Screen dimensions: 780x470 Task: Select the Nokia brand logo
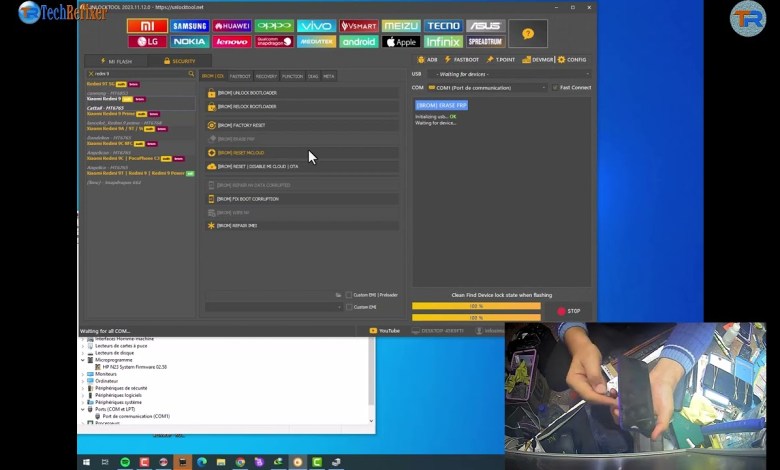[190, 42]
